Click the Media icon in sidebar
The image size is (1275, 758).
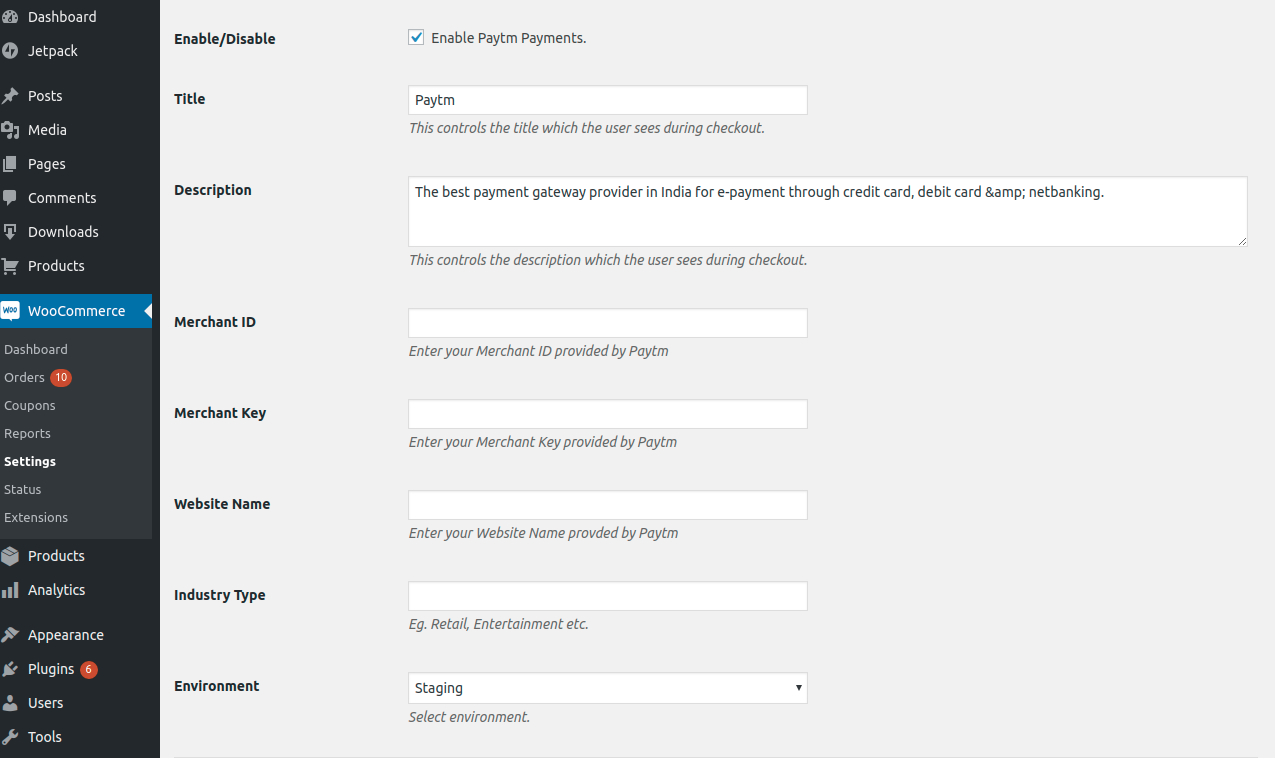[x=10, y=130]
